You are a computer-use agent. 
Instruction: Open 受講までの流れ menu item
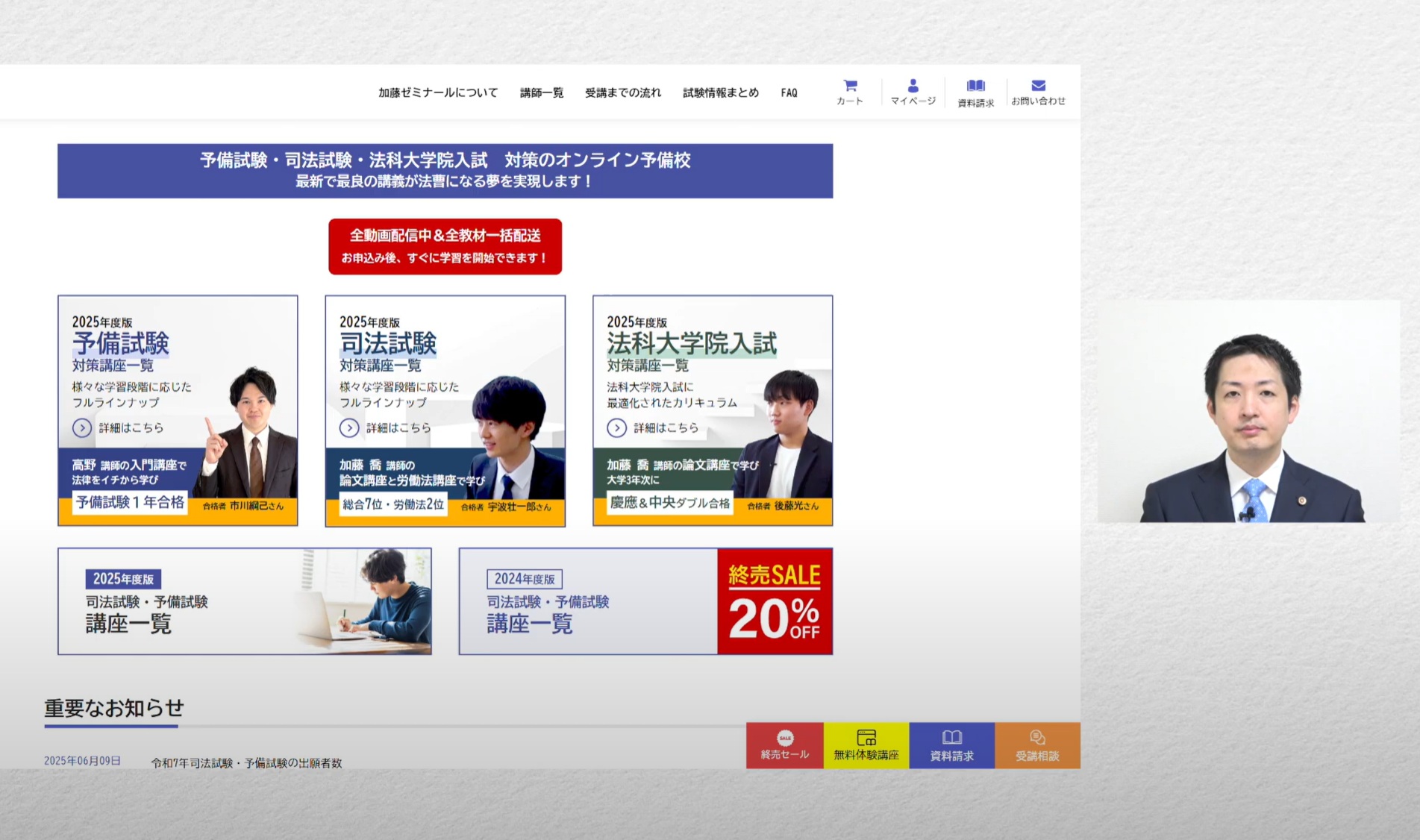tap(623, 93)
